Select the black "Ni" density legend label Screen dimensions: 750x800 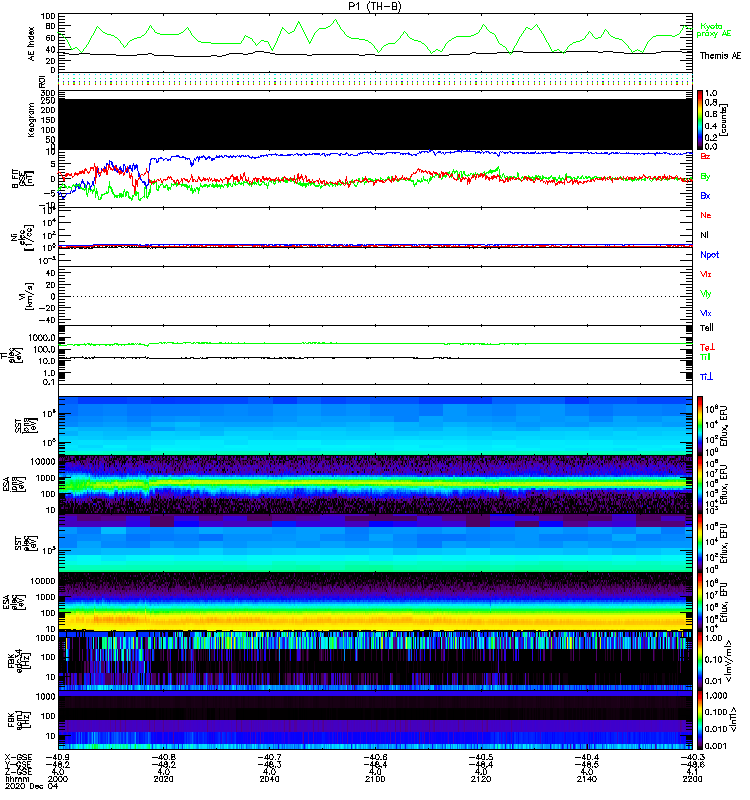(705, 235)
